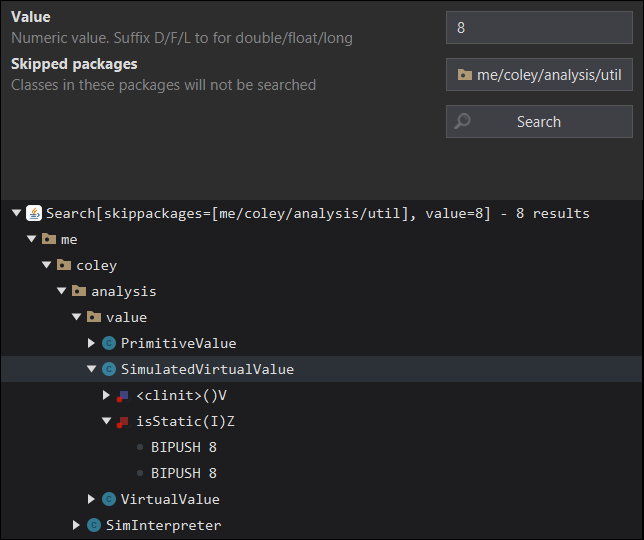Click the me package folder icon
Viewport: 644px width, 540px height.
tap(49, 239)
